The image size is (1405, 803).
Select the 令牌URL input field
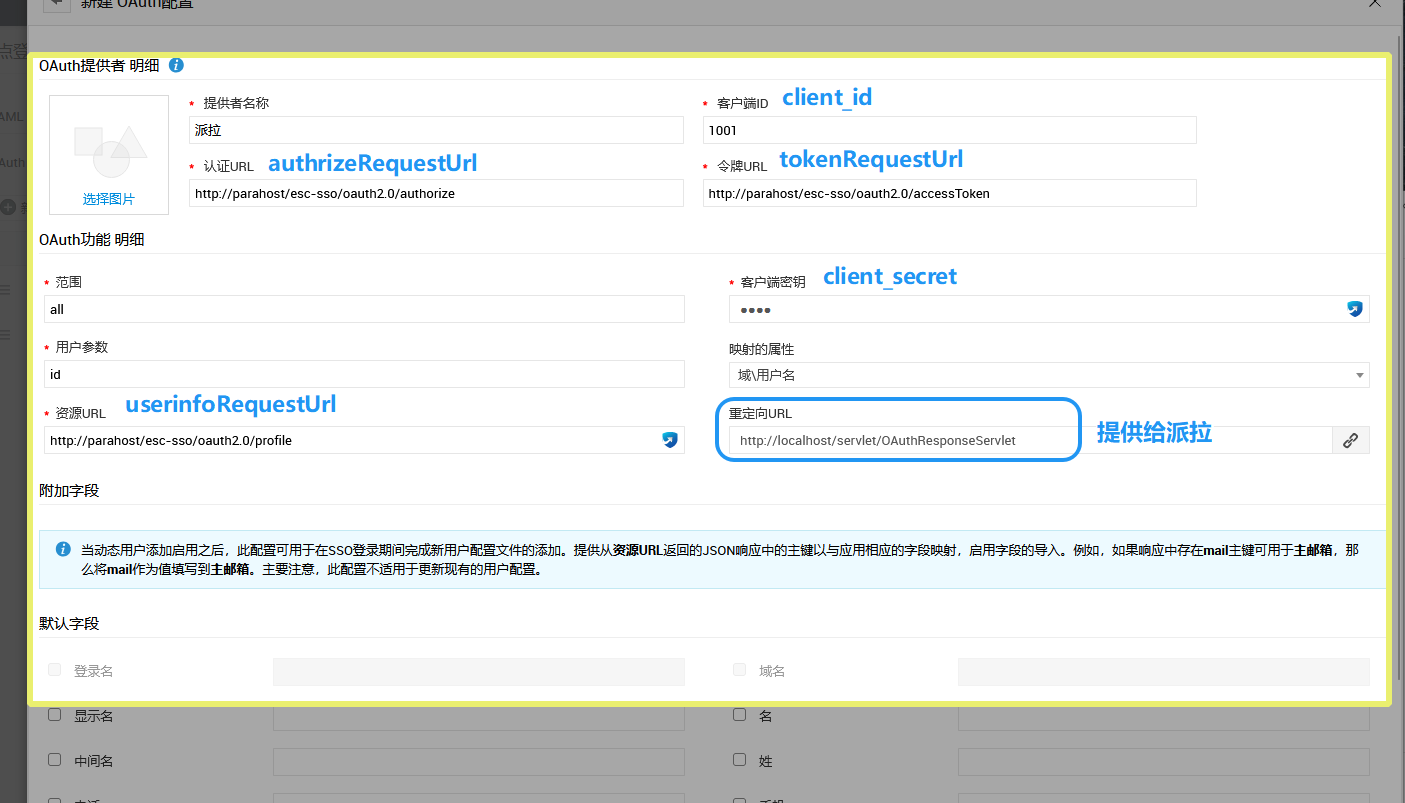pos(949,193)
